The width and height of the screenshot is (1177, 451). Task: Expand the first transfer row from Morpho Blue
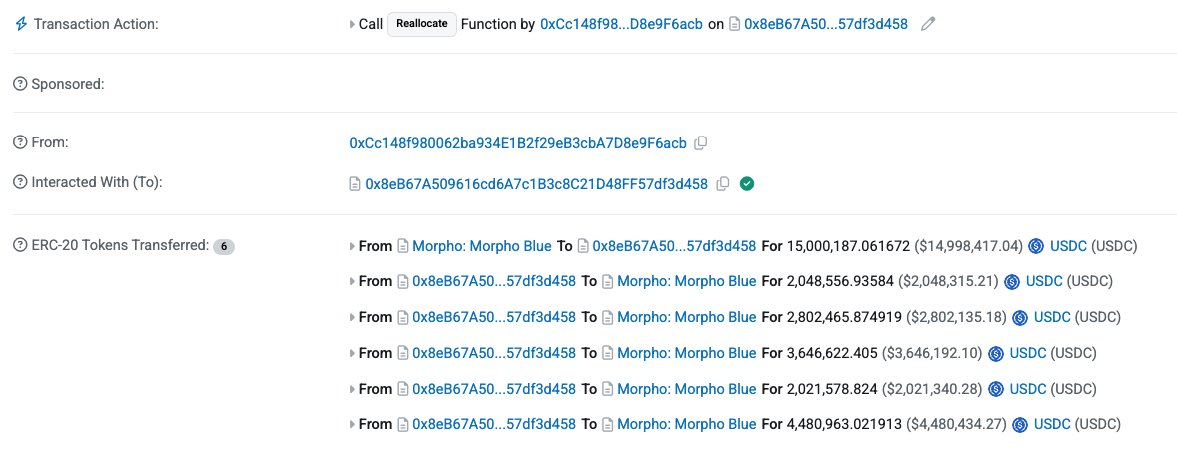tap(353, 246)
